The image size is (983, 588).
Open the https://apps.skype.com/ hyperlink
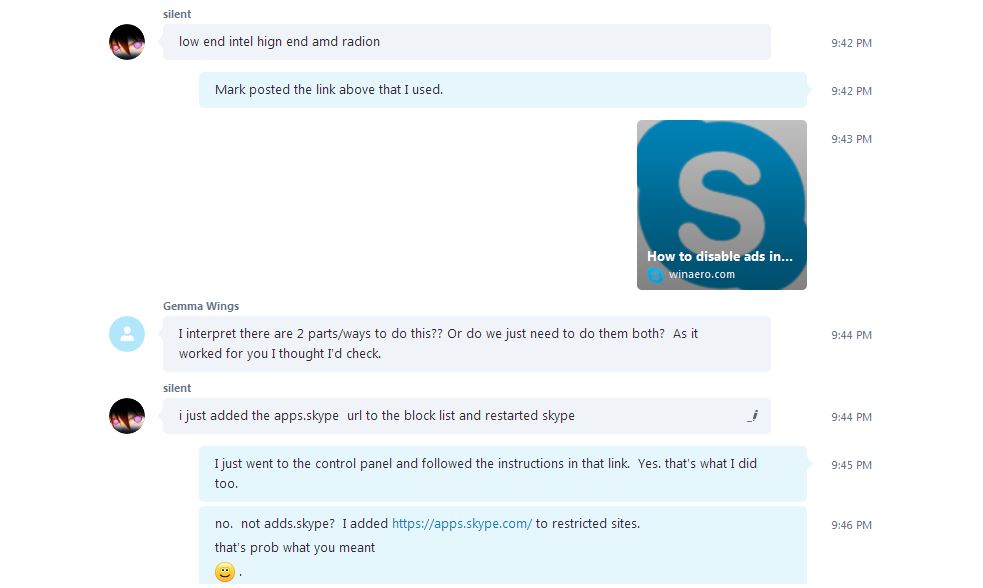tap(461, 523)
